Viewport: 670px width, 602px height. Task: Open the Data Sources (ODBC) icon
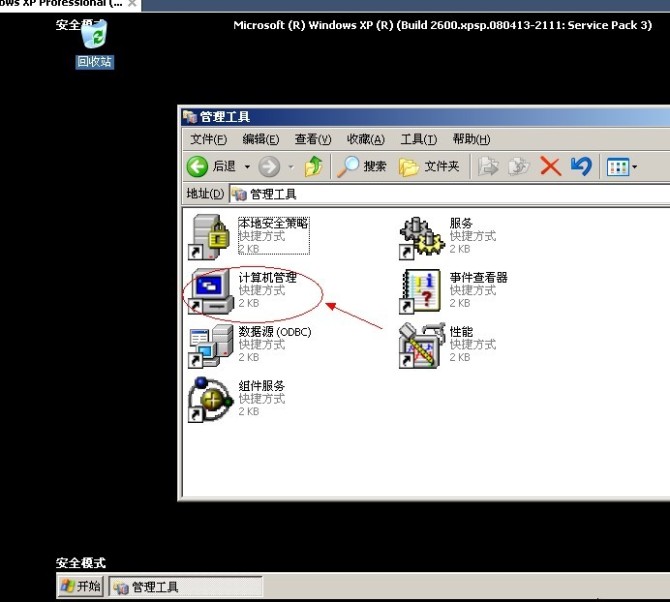(211, 346)
